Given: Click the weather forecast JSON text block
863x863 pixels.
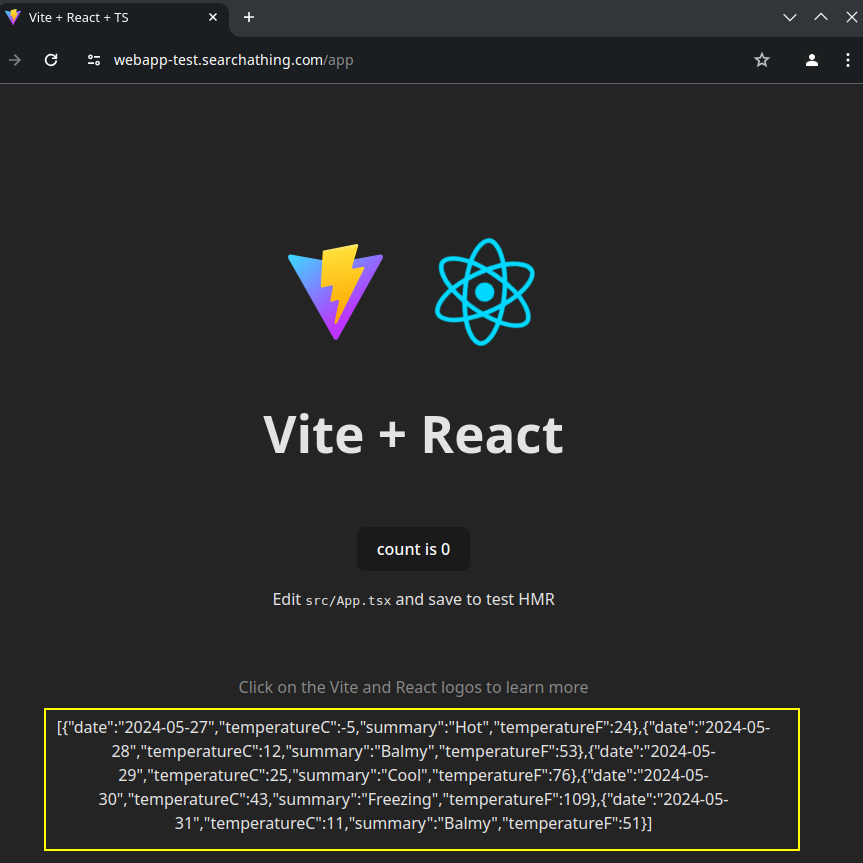Looking at the screenshot, I should (x=413, y=775).
